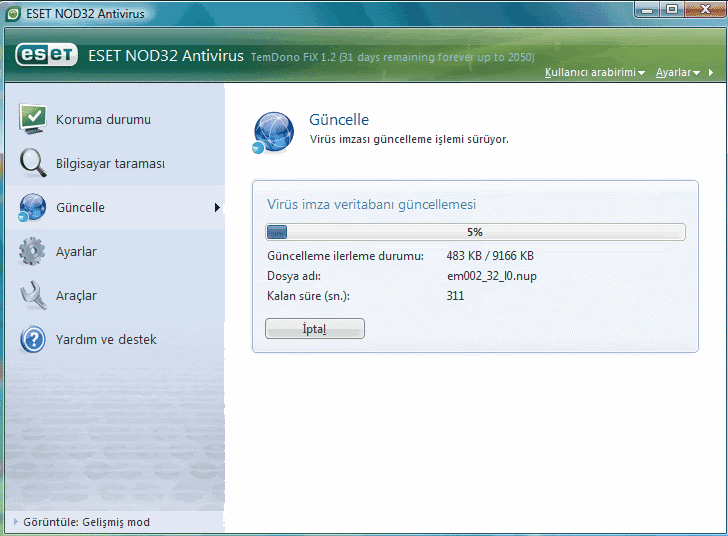The image size is (728, 536).
Task: Click 'Virüs imzası güncelleme işlemi sürüyor' status text
Action: (409, 139)
